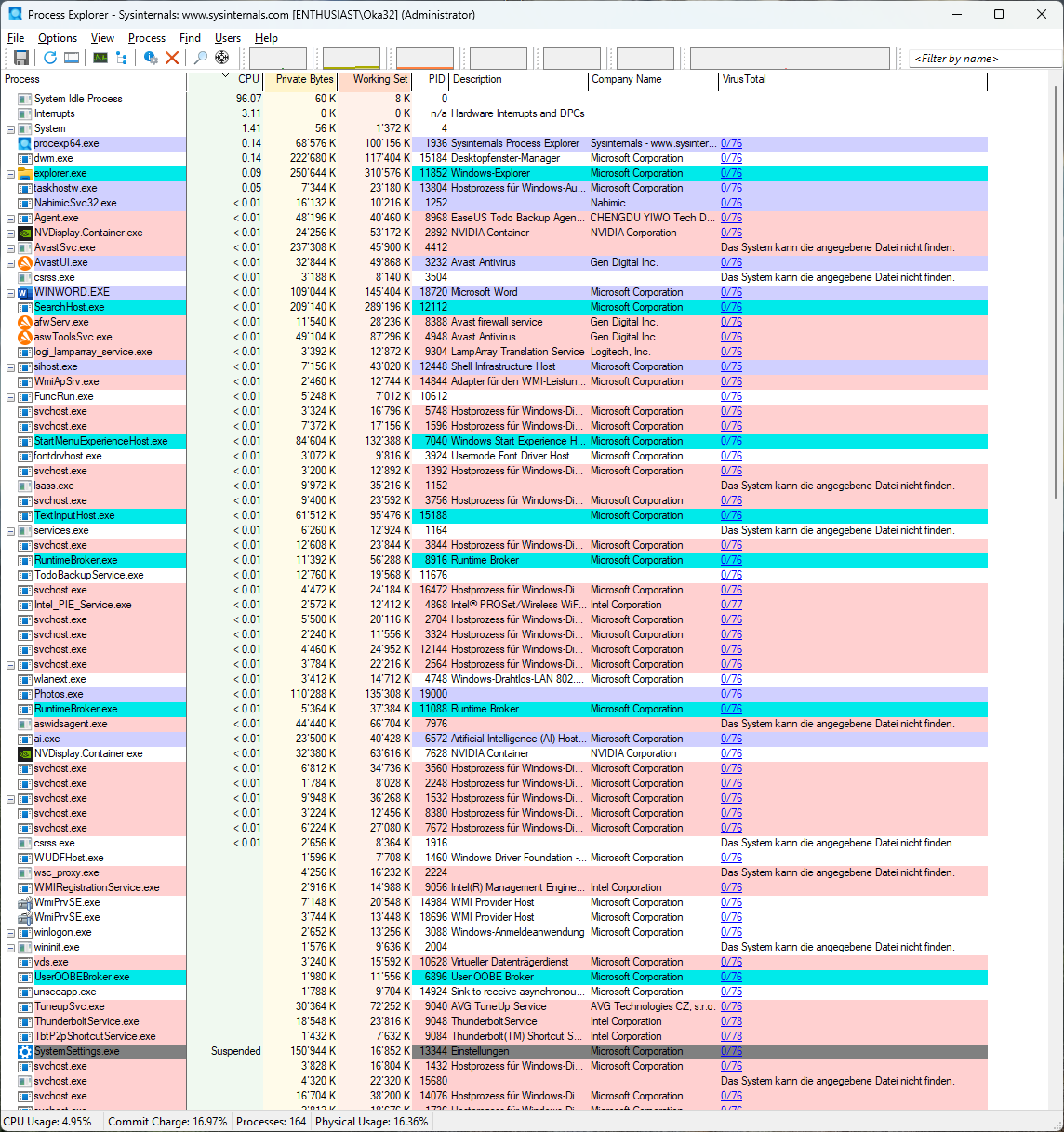Open VirusTotal 0/77 link for Intel_PIE_Service.exe

[x=731, y=605]
